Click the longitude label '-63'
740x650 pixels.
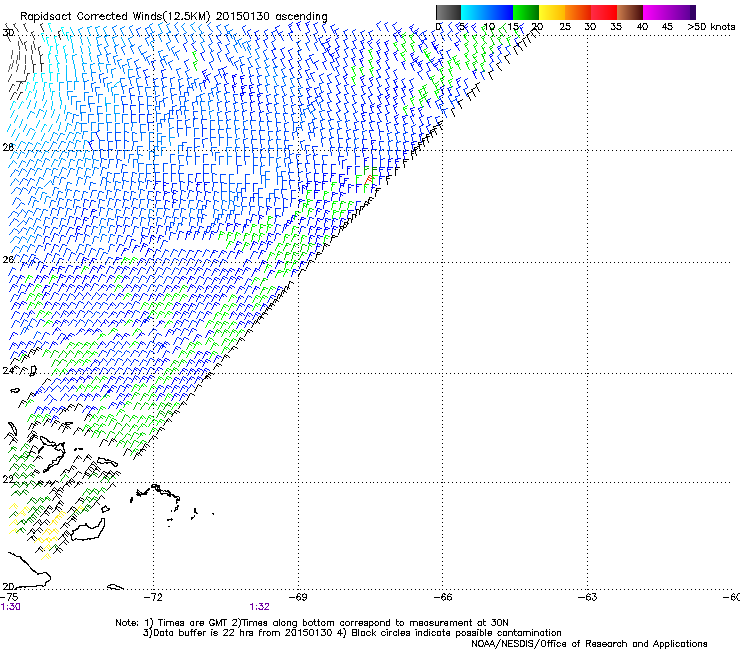tap(588, 597)
